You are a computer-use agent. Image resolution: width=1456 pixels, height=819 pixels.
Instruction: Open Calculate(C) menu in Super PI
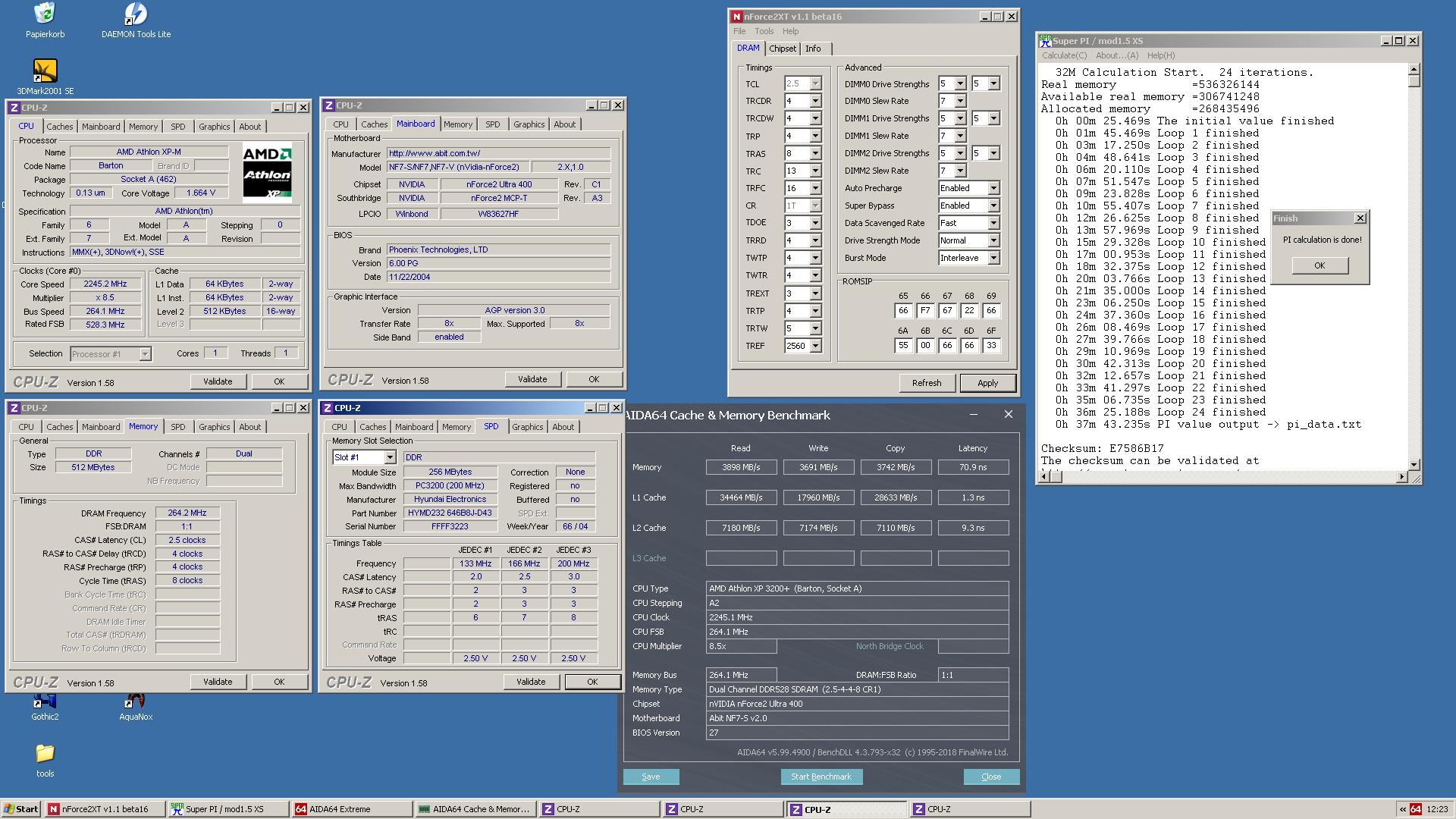[1064, 55]
